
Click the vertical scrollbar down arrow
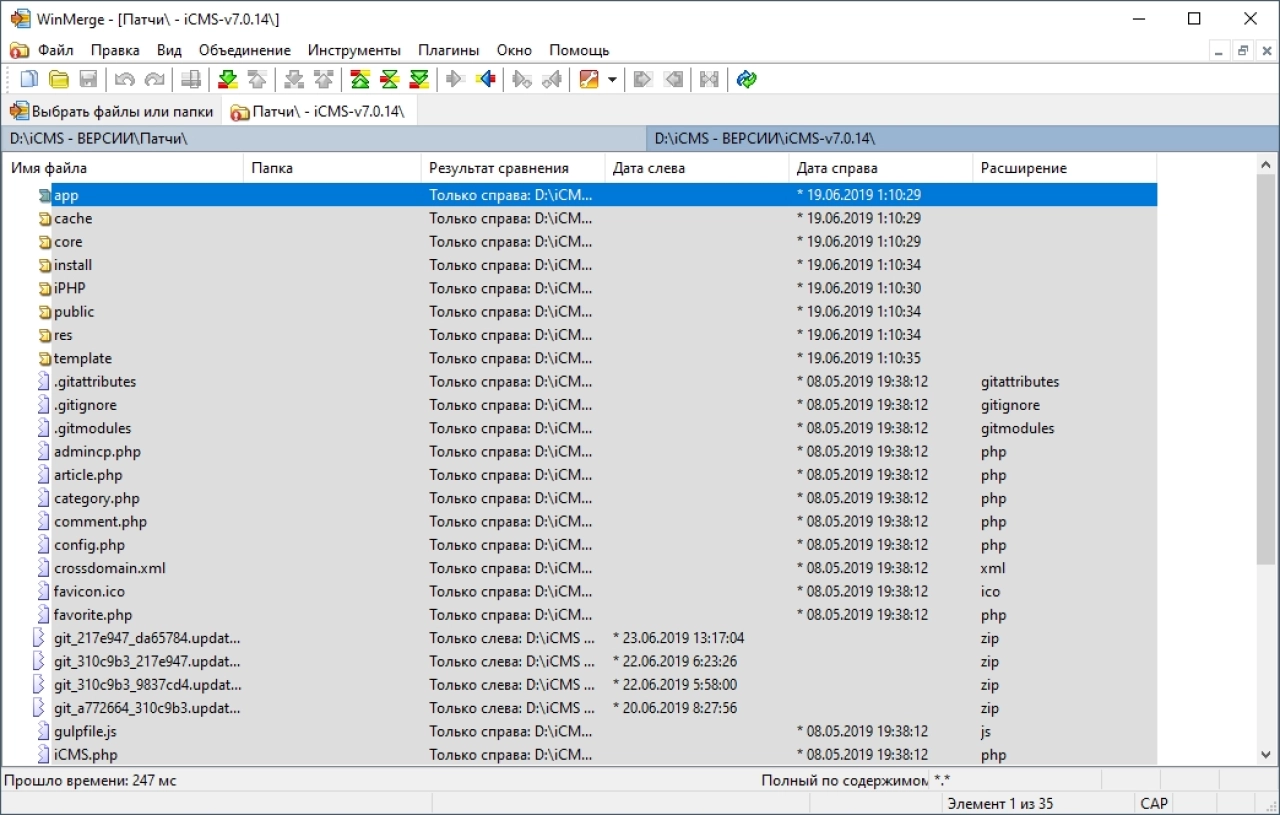[1266, 755]
